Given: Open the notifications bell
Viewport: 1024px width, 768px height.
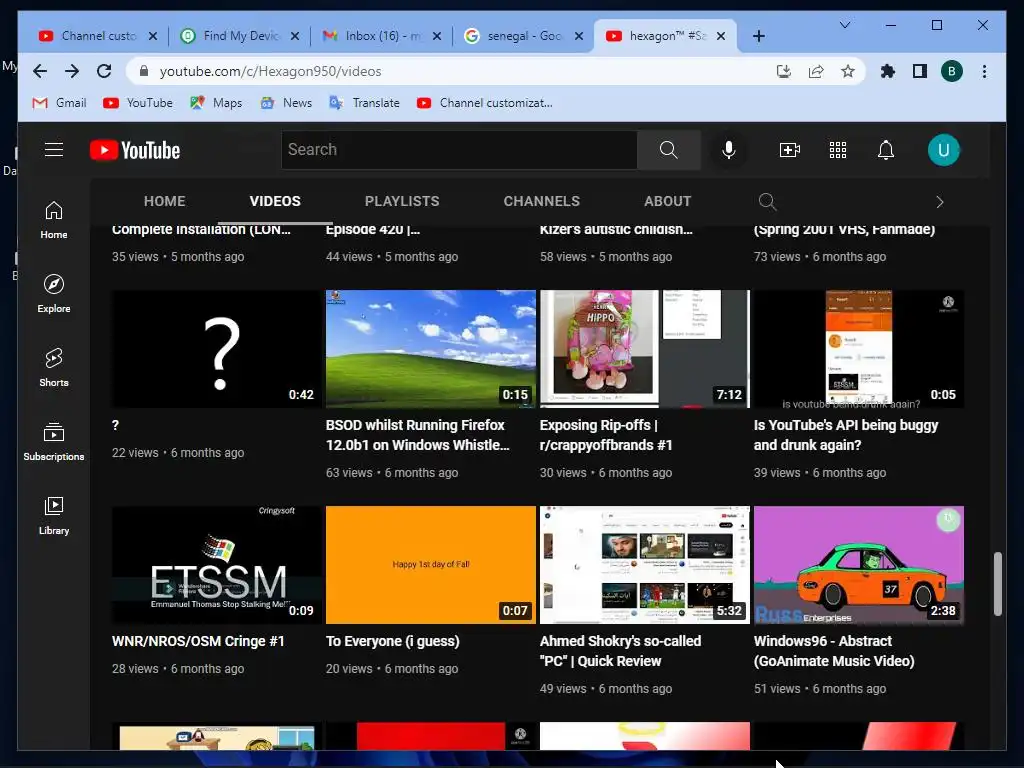Looking at the screenshot, I should (886, 150).
